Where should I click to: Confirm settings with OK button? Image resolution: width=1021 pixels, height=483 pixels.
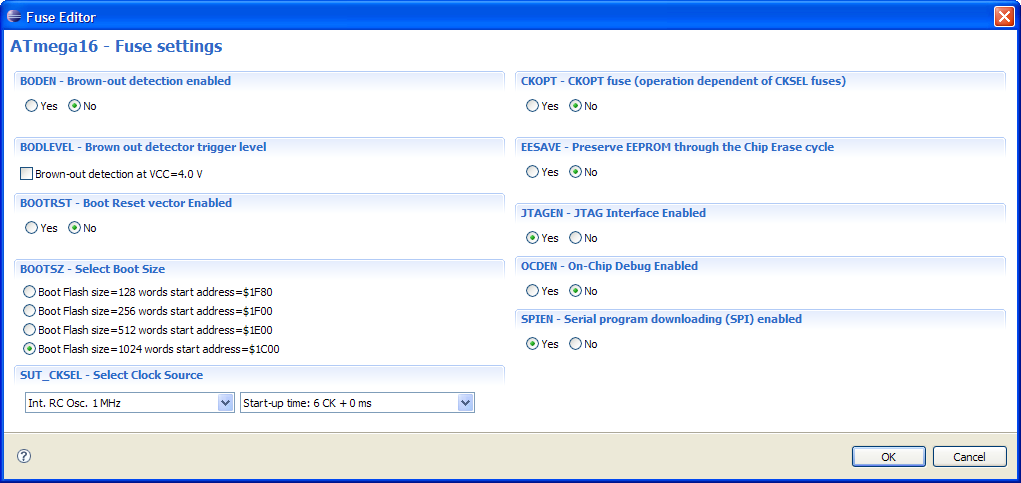[x=889, y=457]
